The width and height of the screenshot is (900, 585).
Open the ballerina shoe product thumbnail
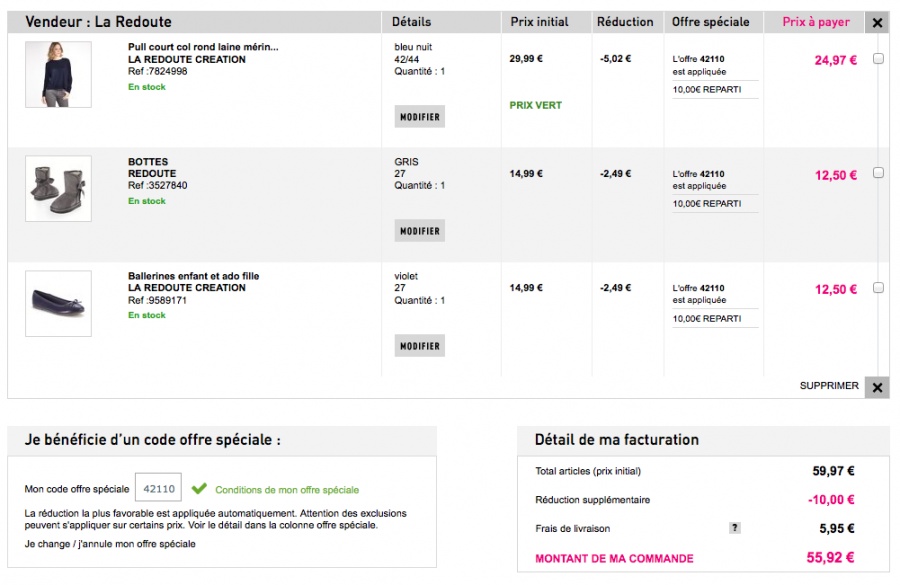[x=59, y=303]
